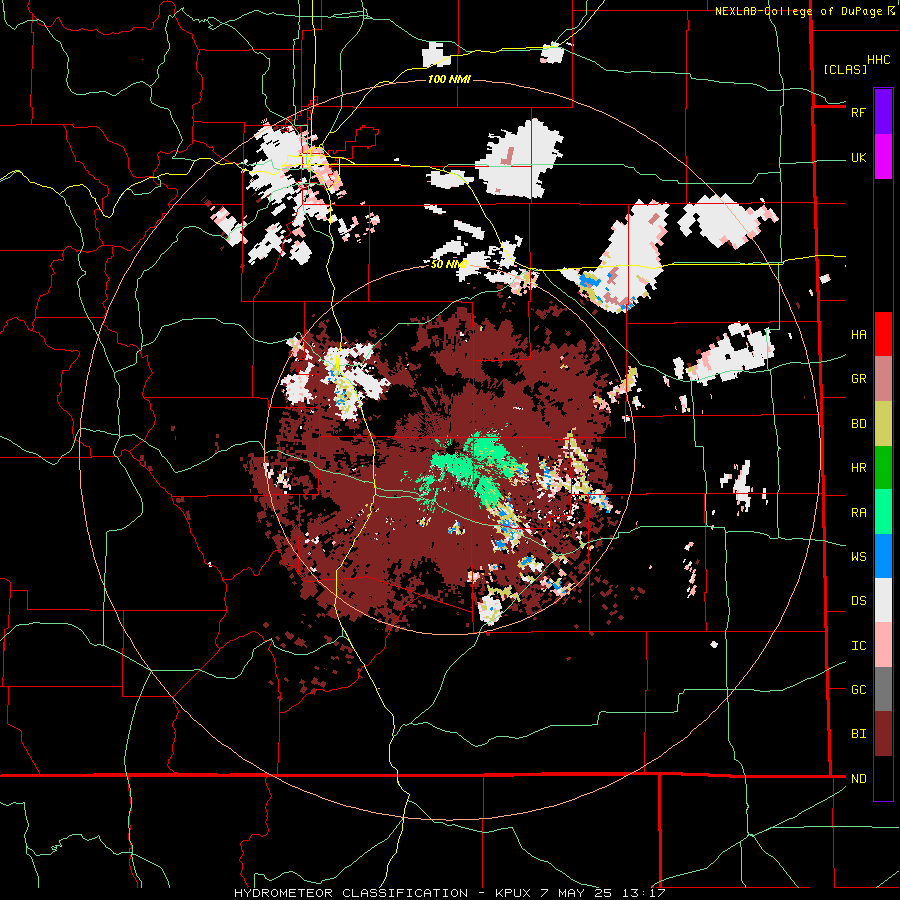This screenshot has width=900, height=900.
Task: Pick the HR dark green legend swatch
Action: pos(883,468)
